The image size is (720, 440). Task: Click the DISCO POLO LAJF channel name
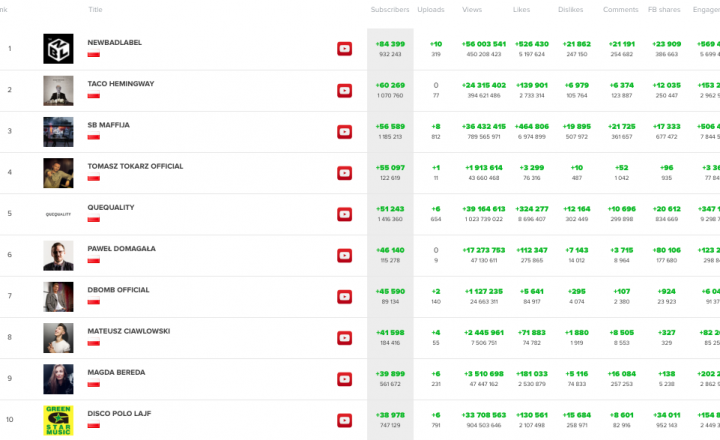click(x=119, y=413)
